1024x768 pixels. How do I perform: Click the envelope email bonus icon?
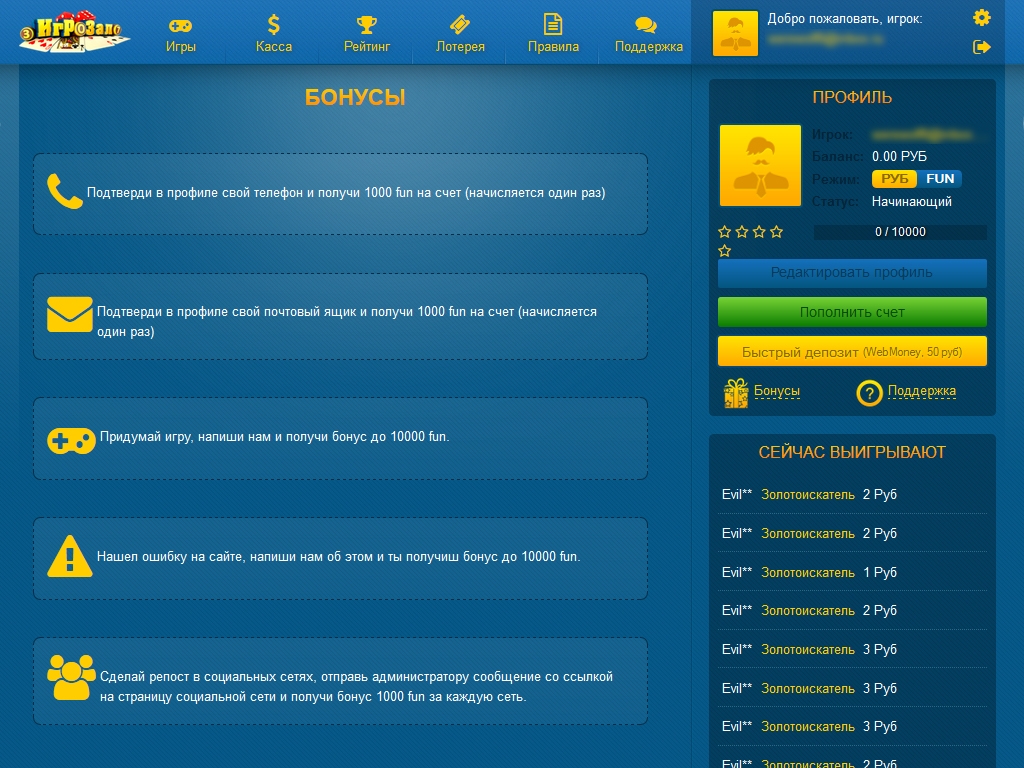69,315
